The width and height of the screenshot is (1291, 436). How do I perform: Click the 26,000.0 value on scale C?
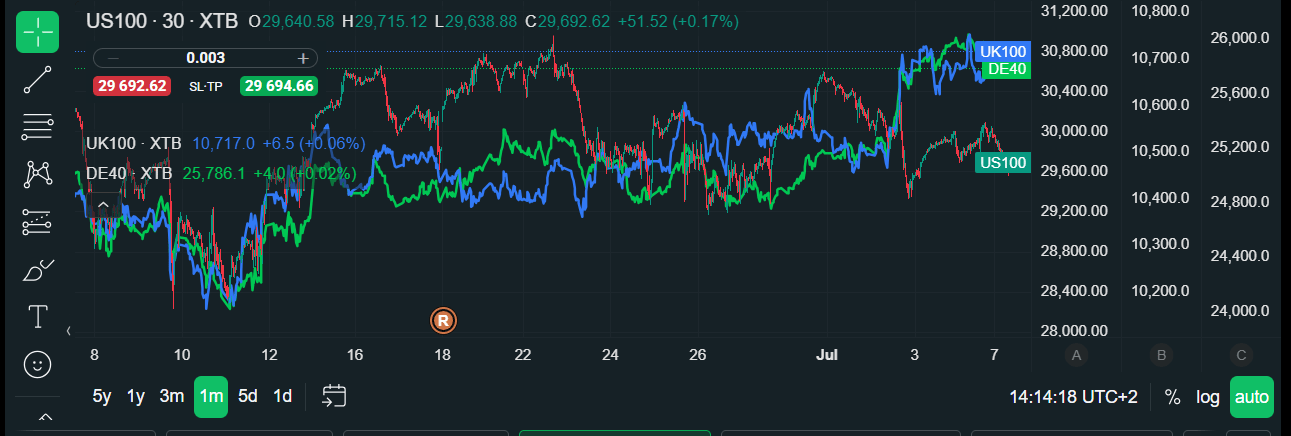click(1240, 38)
